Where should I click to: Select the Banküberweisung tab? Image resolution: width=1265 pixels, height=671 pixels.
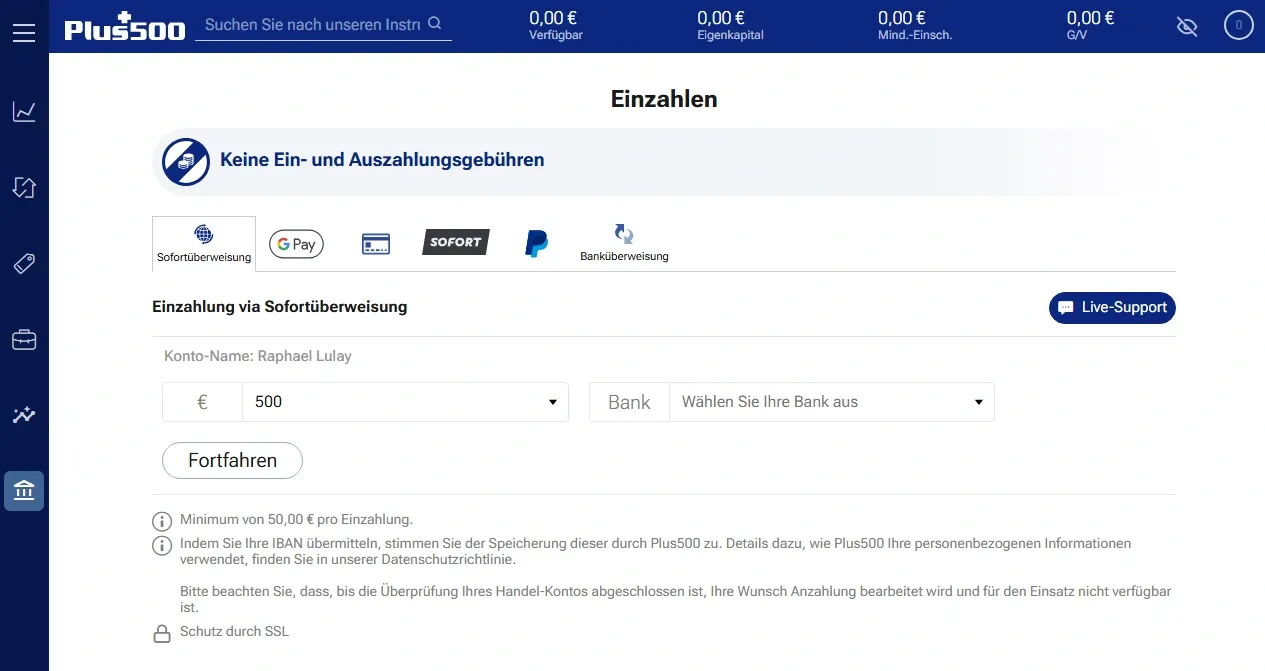point(624,244)
